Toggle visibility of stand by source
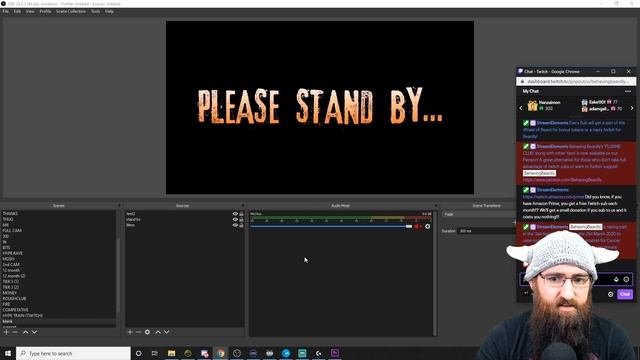 point(235,220)
